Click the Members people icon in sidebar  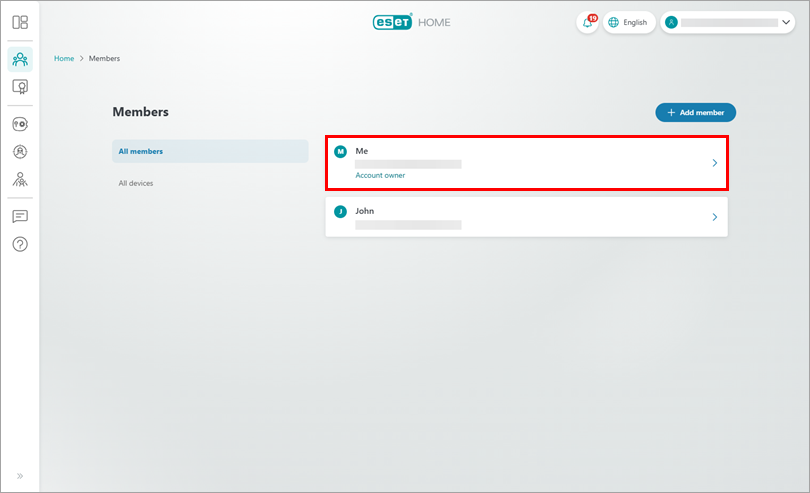coord(20,59)
